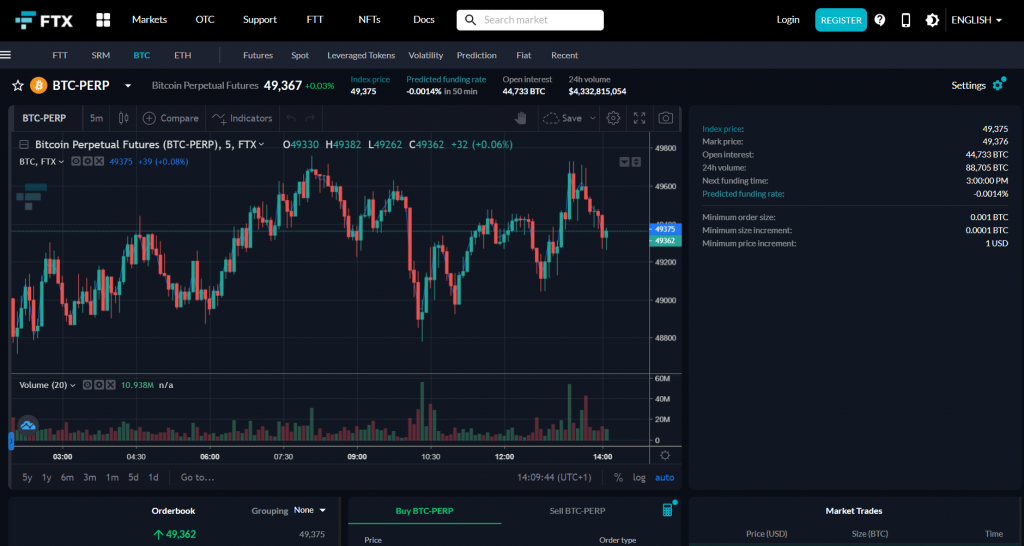Image resolution: width=1024 pixels, height=546 pixels.
Task: Toggle dark/light theme icon
Action: pos(932,20)
